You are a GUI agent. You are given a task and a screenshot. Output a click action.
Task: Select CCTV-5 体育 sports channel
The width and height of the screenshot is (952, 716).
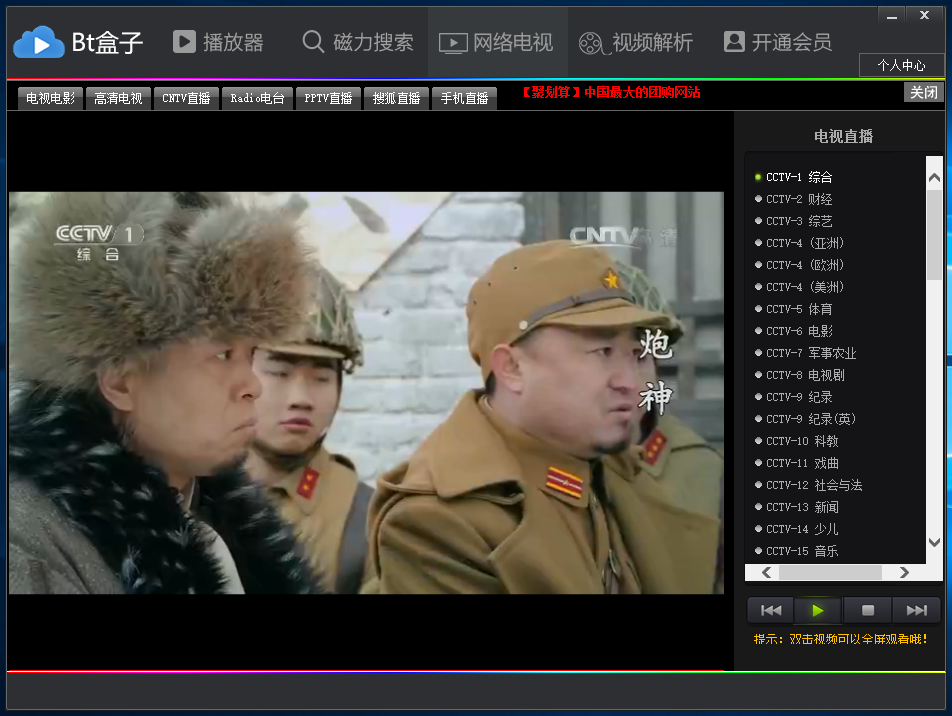pos(793,308)
